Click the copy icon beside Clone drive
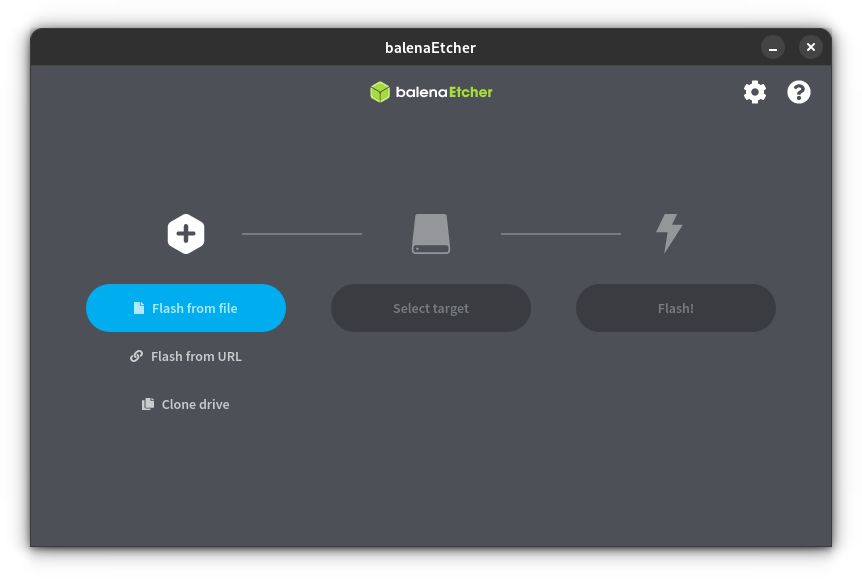Image resolution: width=862 pixels, height=579 pixels. click(148, 405)
